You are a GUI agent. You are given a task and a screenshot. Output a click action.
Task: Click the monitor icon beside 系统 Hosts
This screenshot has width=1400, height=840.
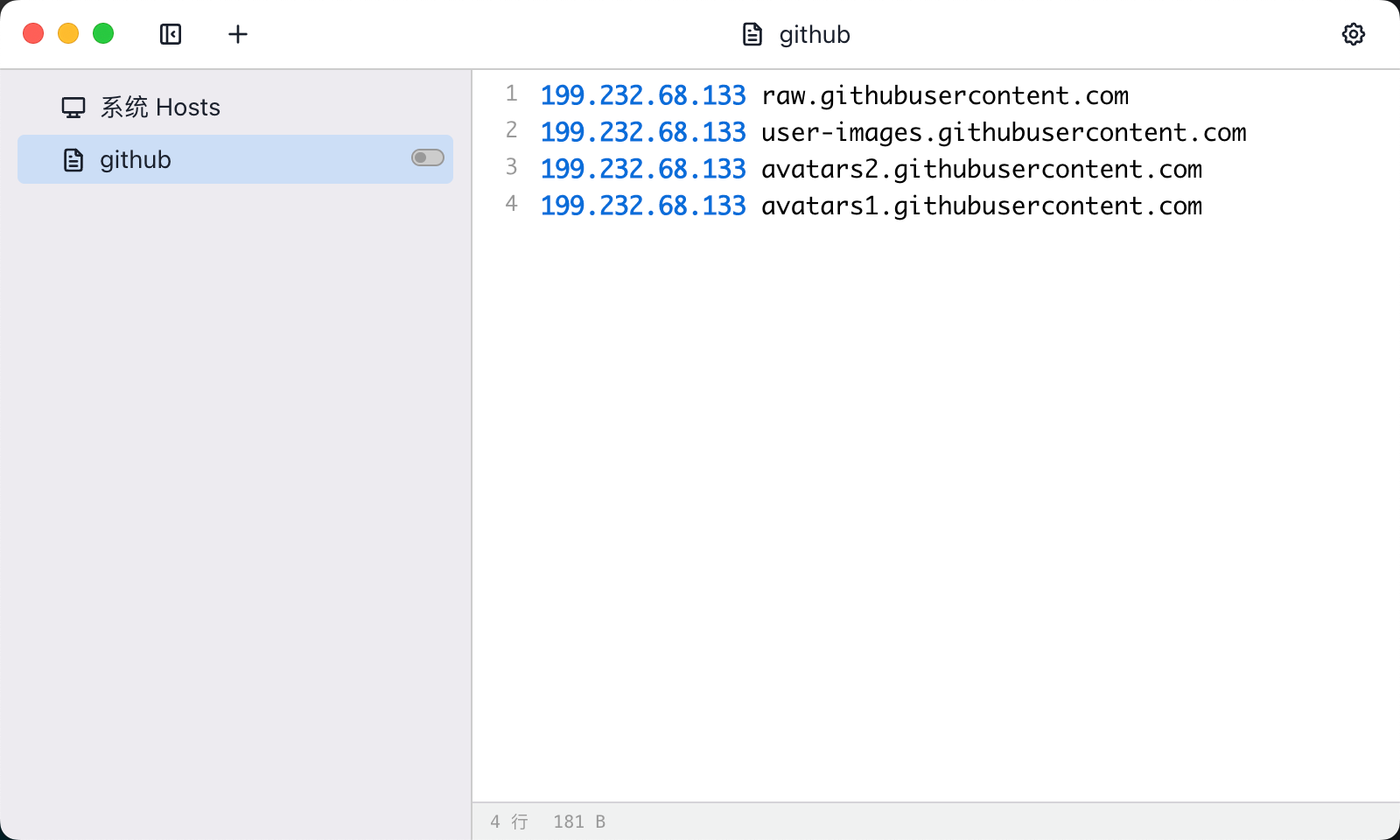(x=73, y=108)
